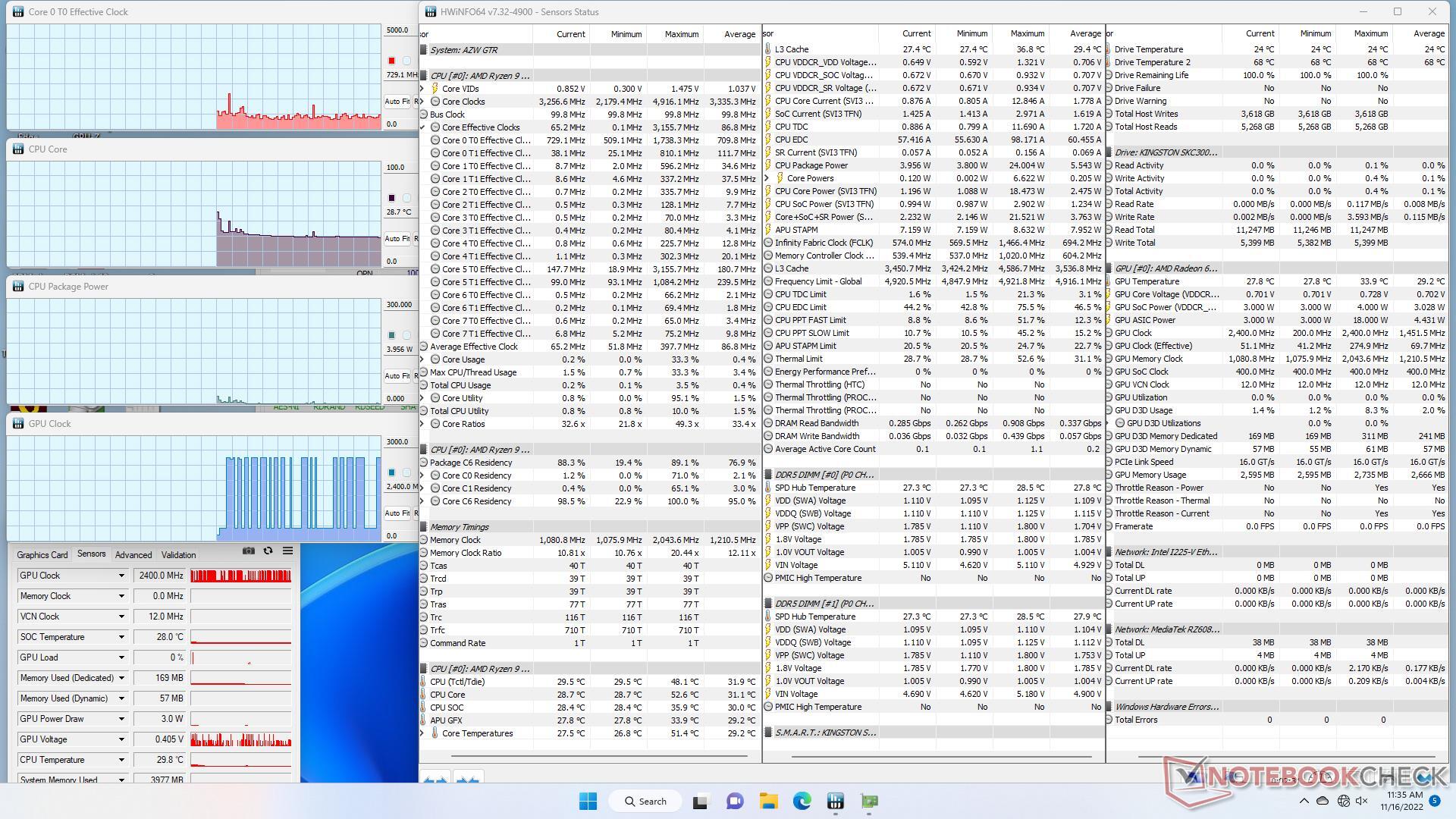Click the GPU-Z refresh icon

pos(268,551)
